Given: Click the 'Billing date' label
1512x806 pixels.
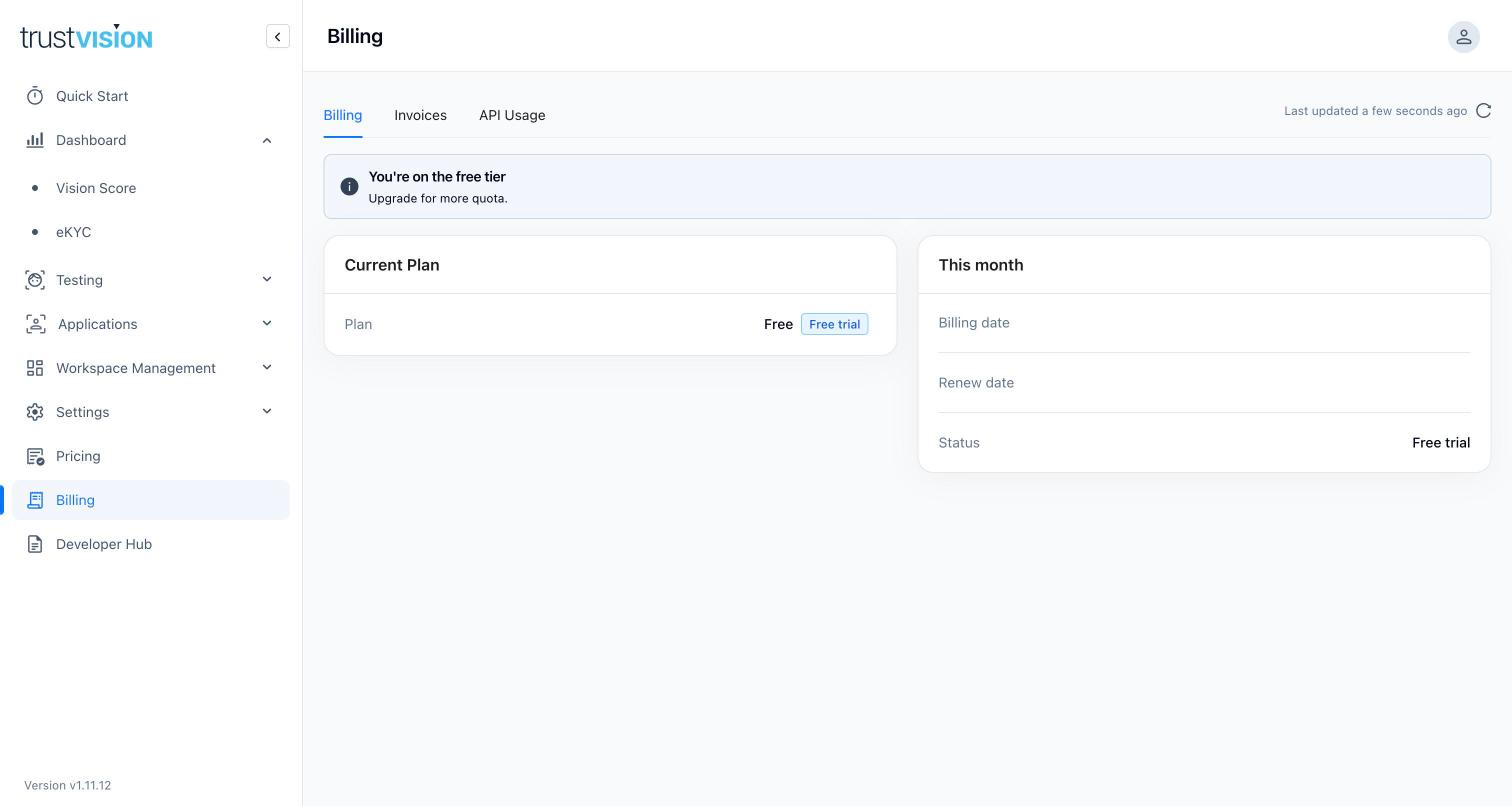Looking at the screenshot, I should [x=974, y=323].
